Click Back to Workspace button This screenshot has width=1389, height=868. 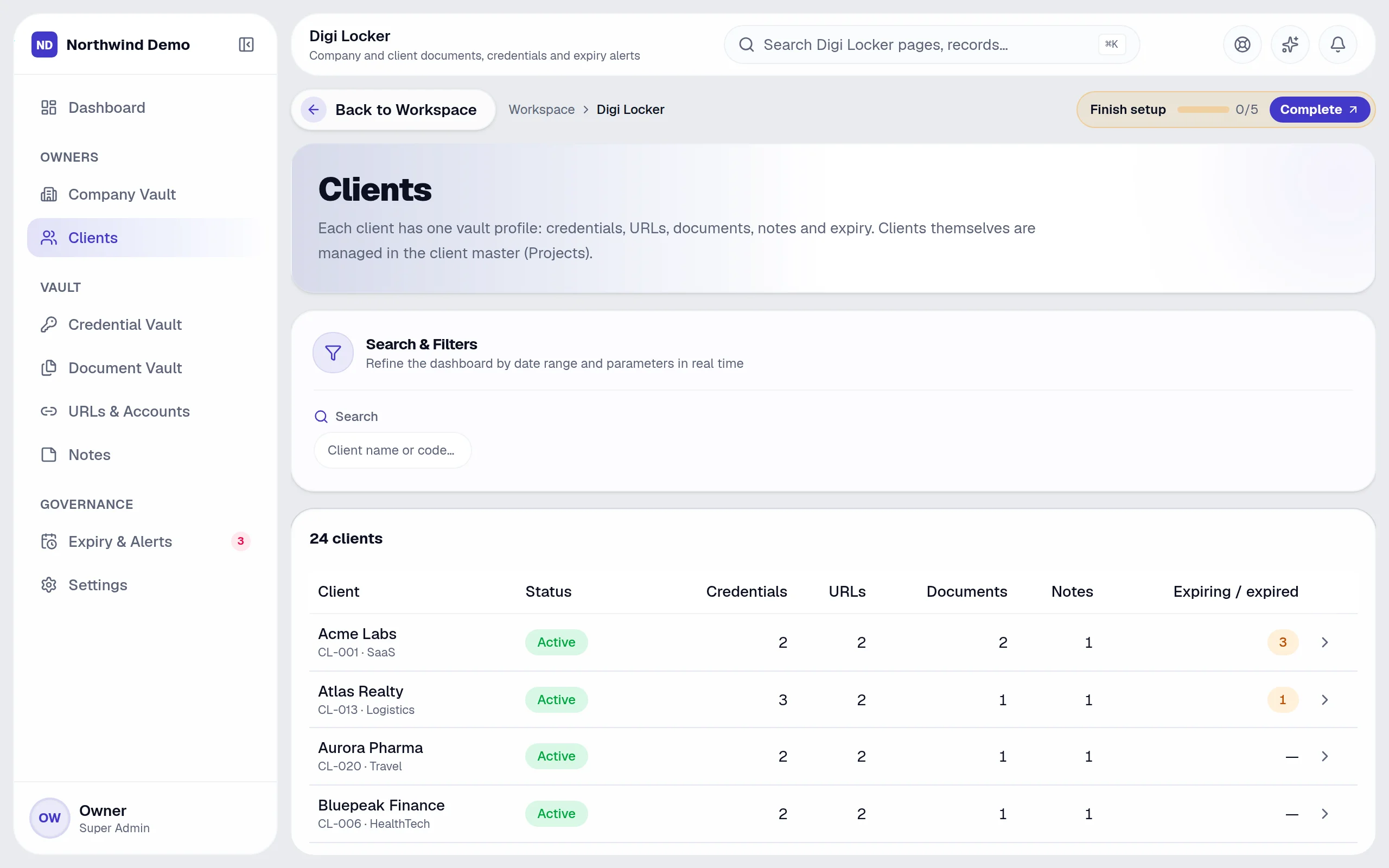pyautogui.click(x=393, y=110)
